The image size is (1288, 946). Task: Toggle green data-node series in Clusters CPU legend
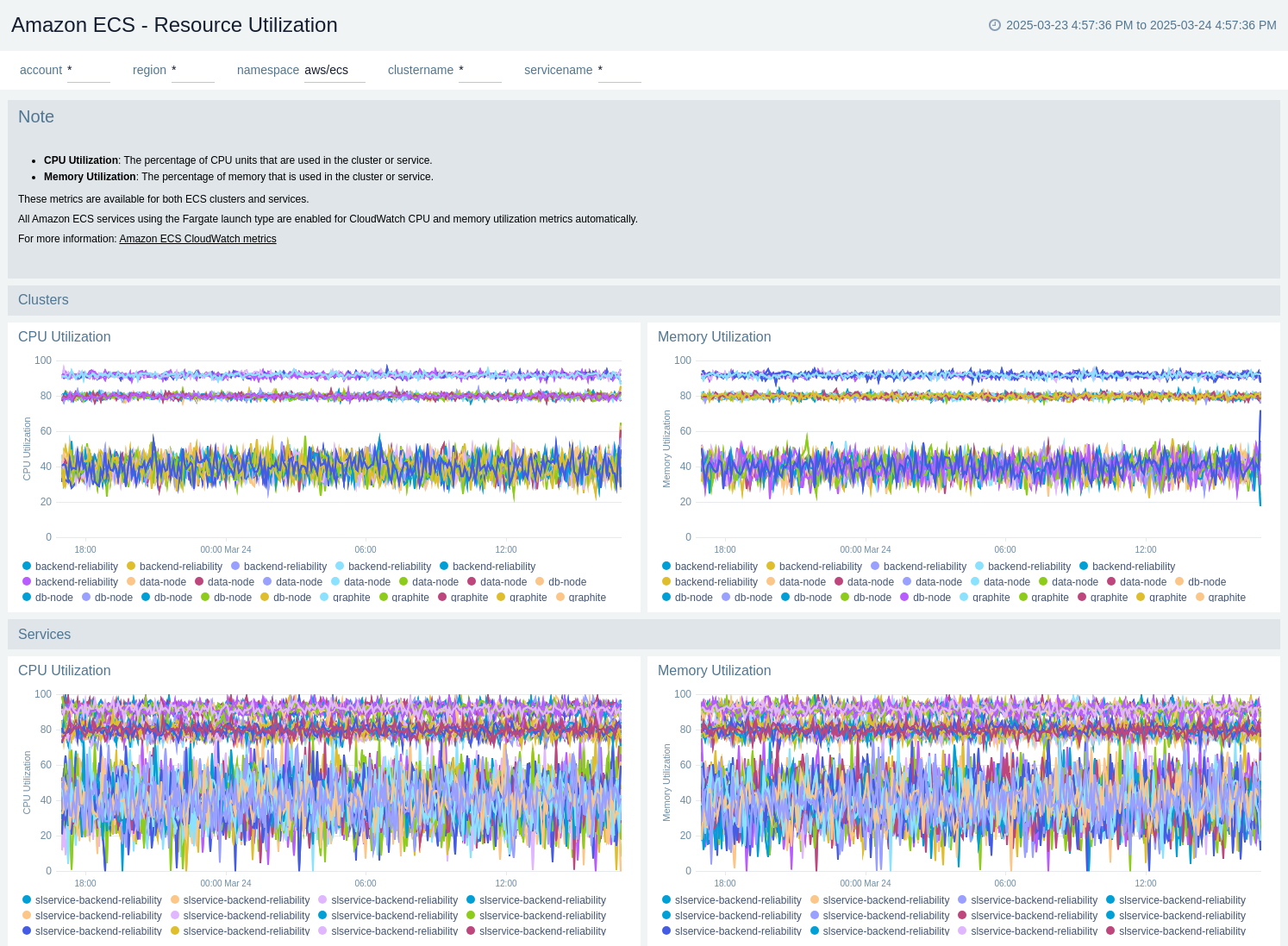click(428, 582)
